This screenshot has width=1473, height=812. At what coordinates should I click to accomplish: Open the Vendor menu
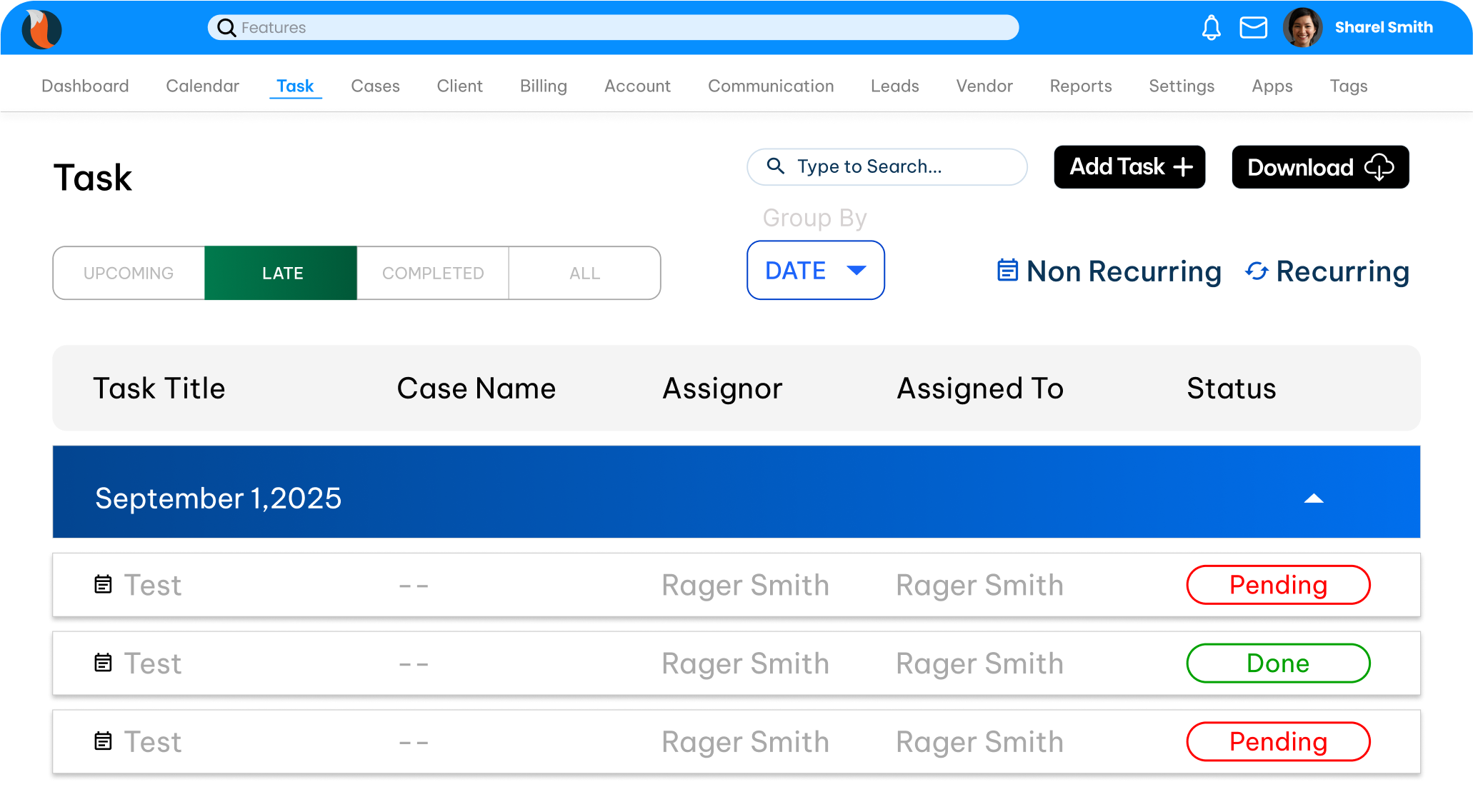(x=984, y=86)
